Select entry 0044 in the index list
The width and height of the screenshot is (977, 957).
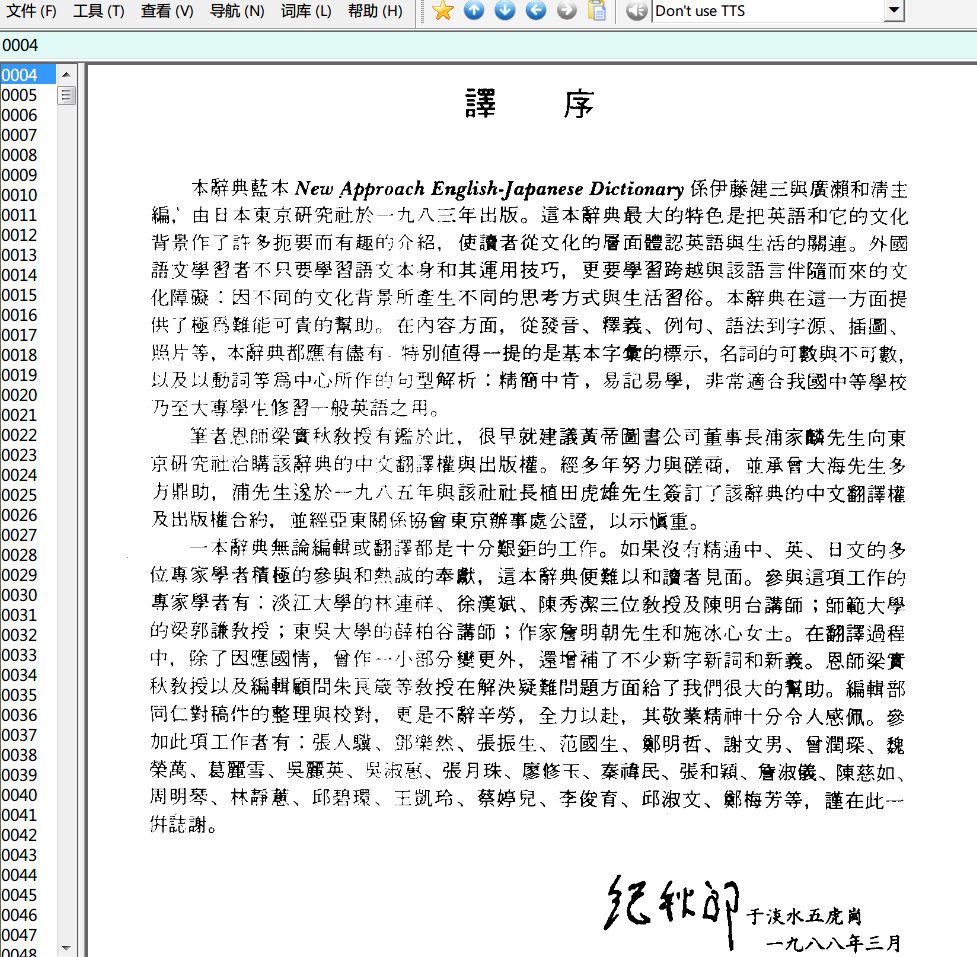[x=28, y=875]
